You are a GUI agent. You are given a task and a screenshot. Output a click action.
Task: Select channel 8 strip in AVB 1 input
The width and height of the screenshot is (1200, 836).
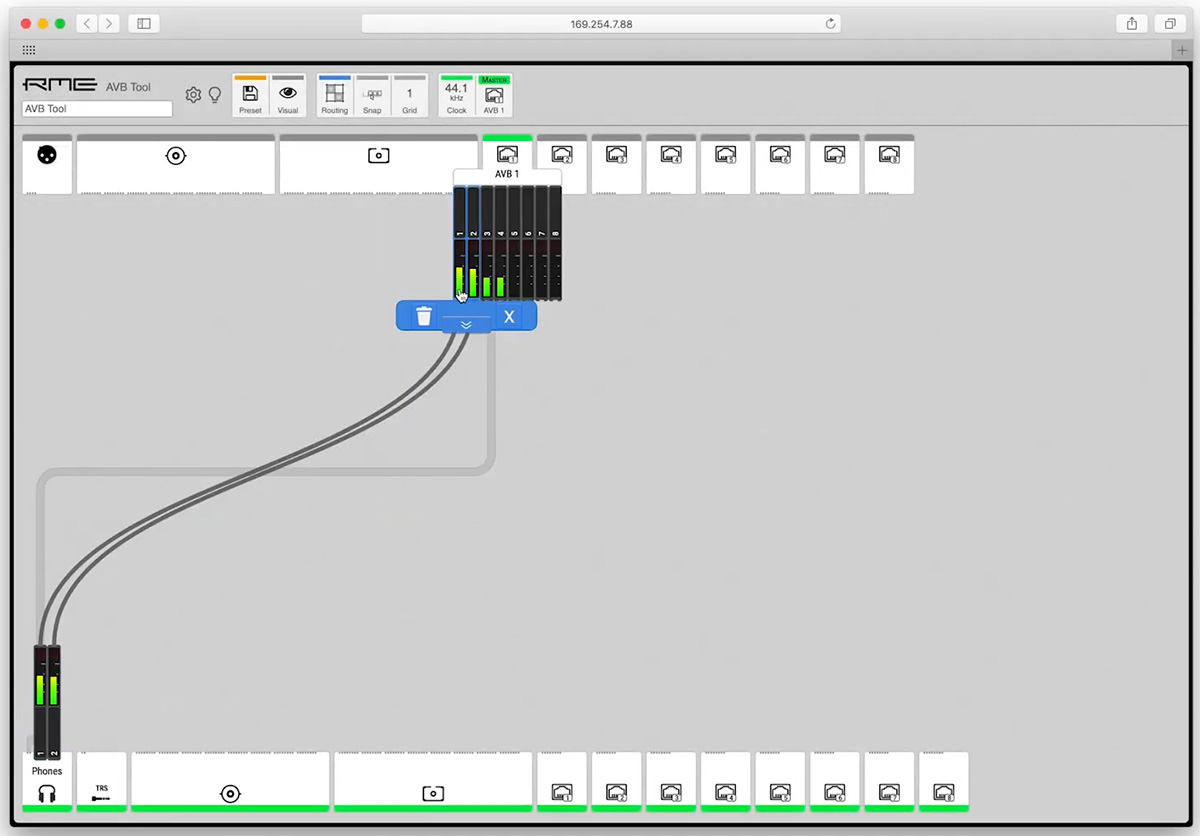pos(555,243)
